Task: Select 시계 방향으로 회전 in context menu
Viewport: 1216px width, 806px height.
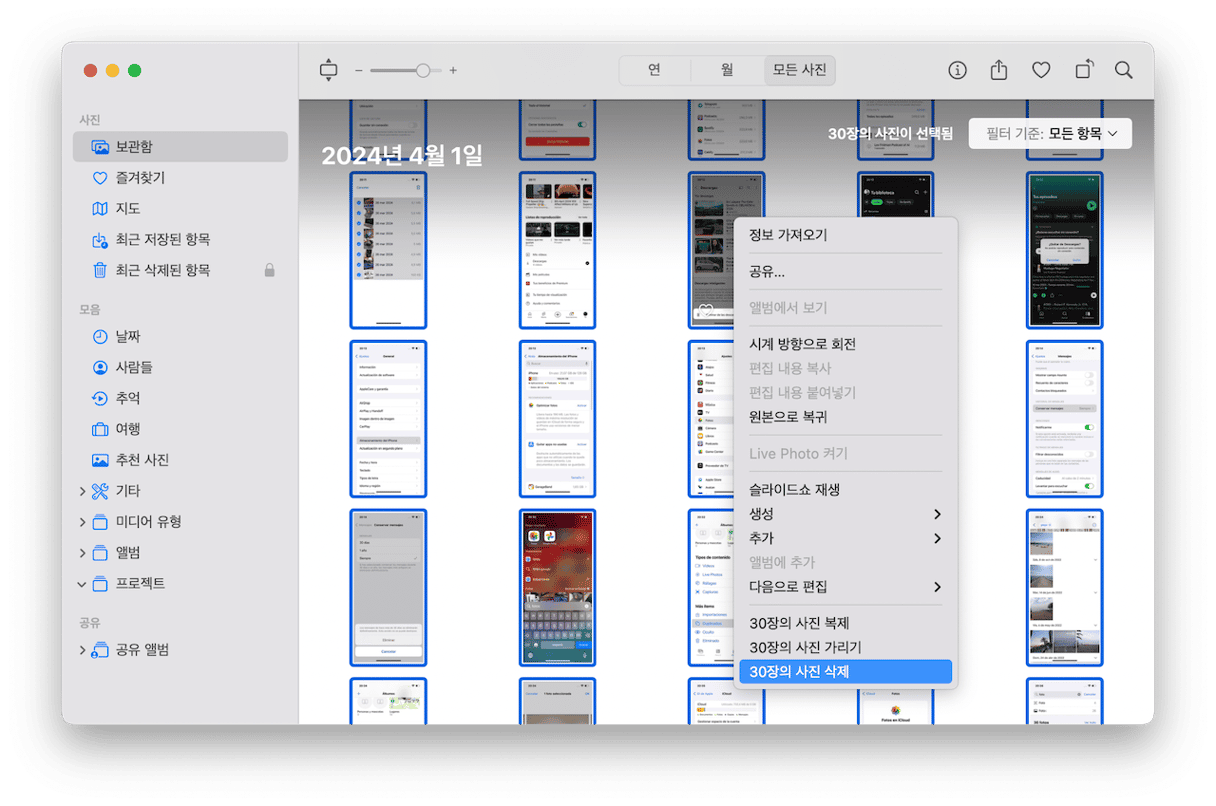Action: (802, 344)
